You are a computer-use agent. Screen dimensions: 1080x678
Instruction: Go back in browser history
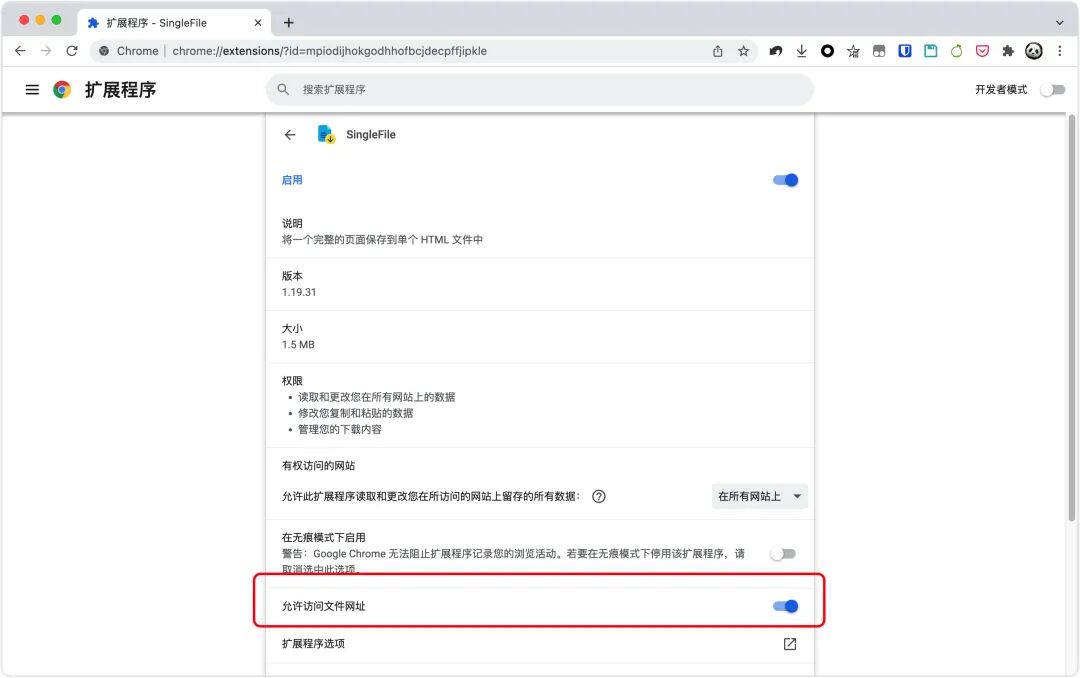pyautogui.click(x=20, y=51)
